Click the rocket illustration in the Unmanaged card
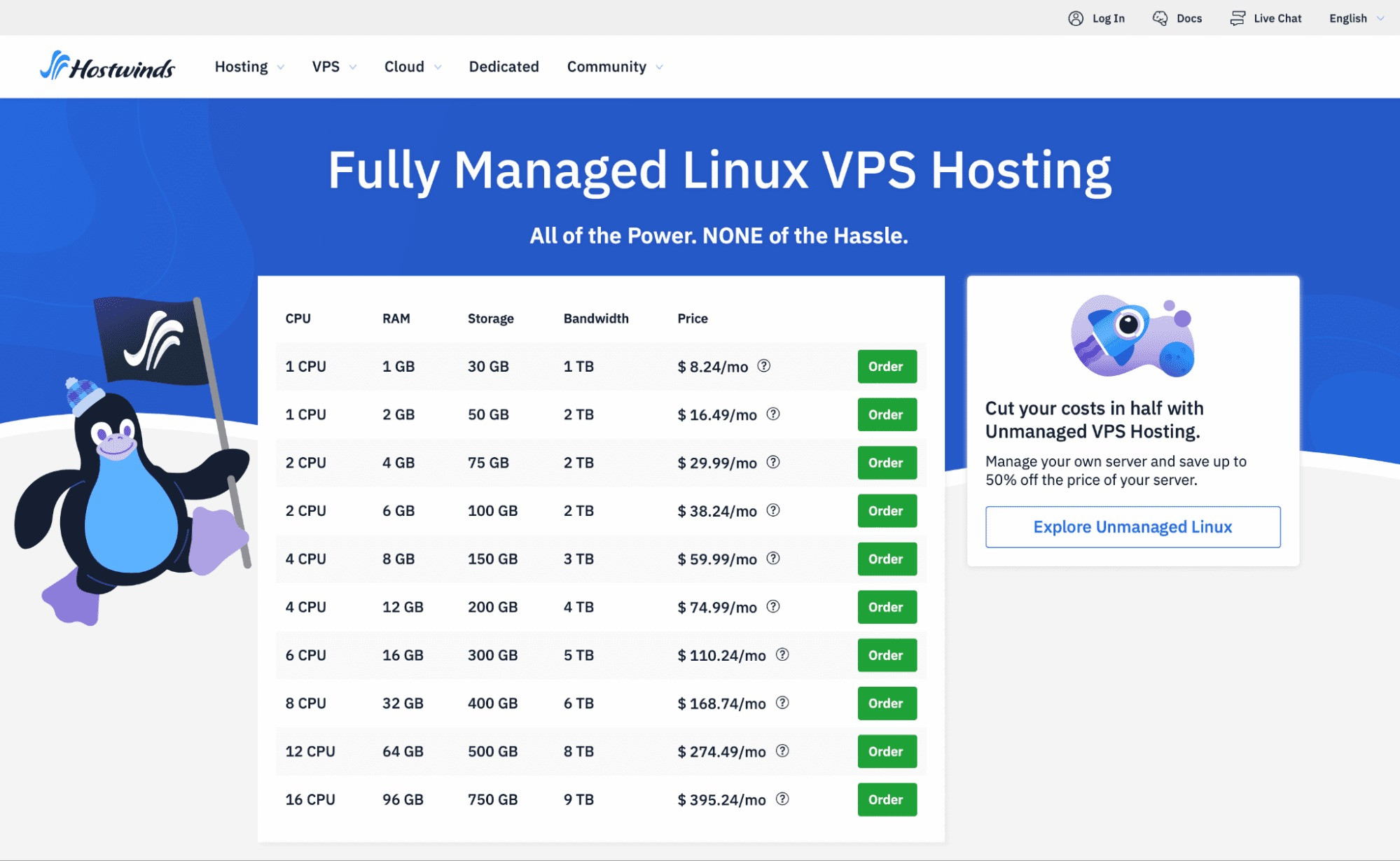Screen dimensions: 1400x861 coord(1132,336)
